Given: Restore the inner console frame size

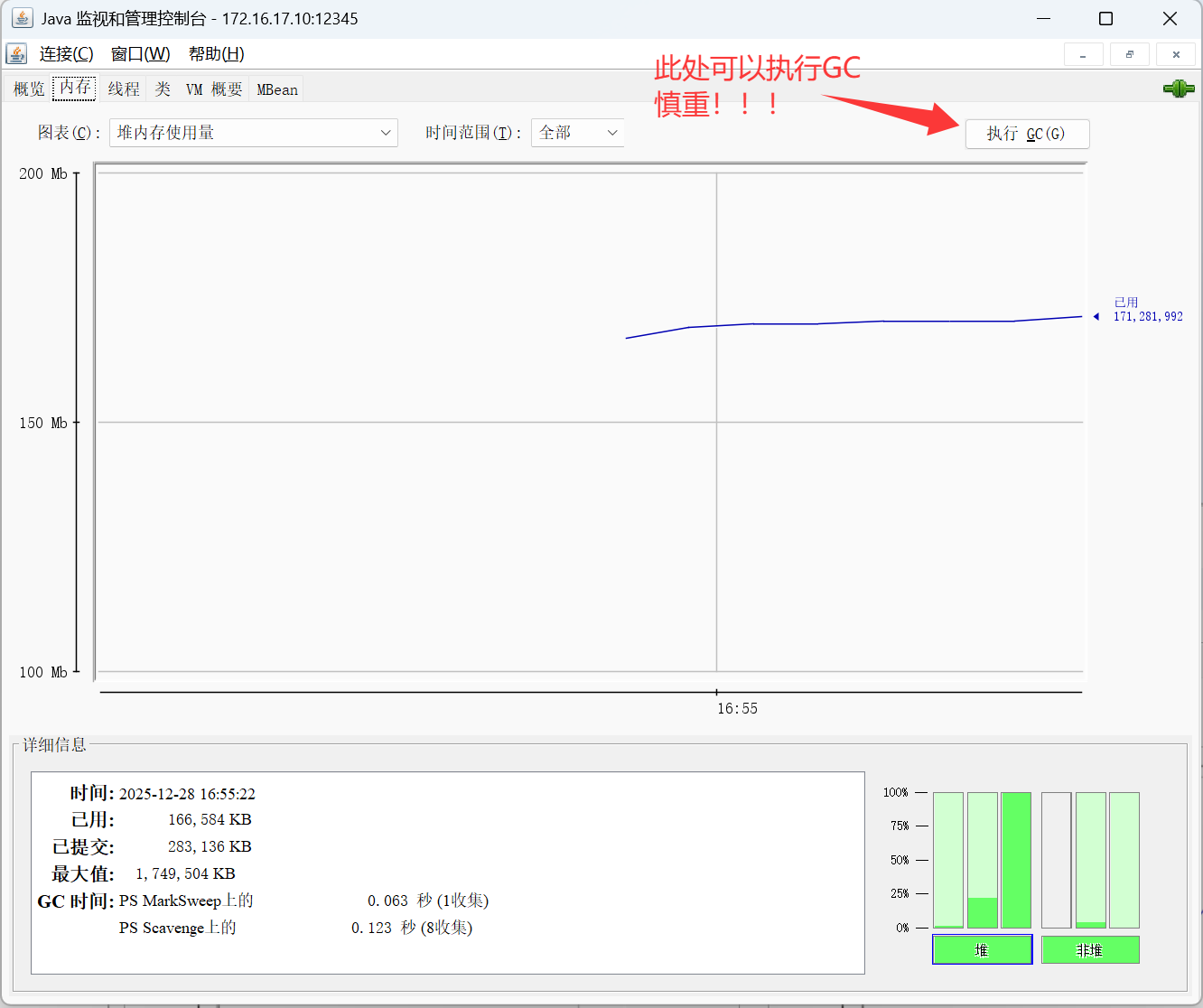Looking at the screenshot, I should coord(1129,55).
